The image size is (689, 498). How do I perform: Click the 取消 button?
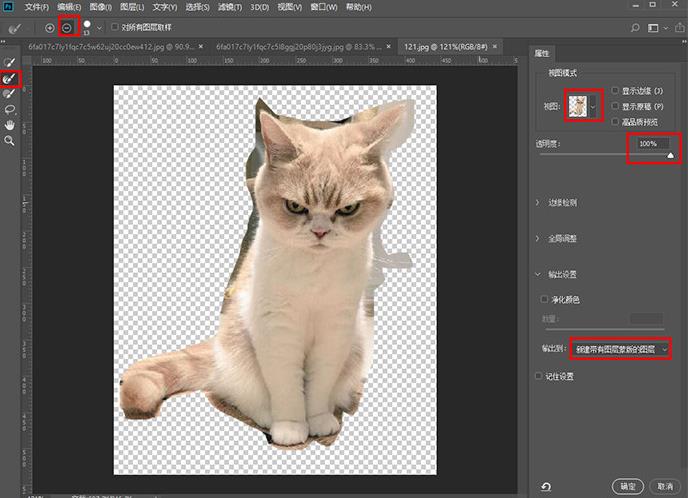coord(665,486)
